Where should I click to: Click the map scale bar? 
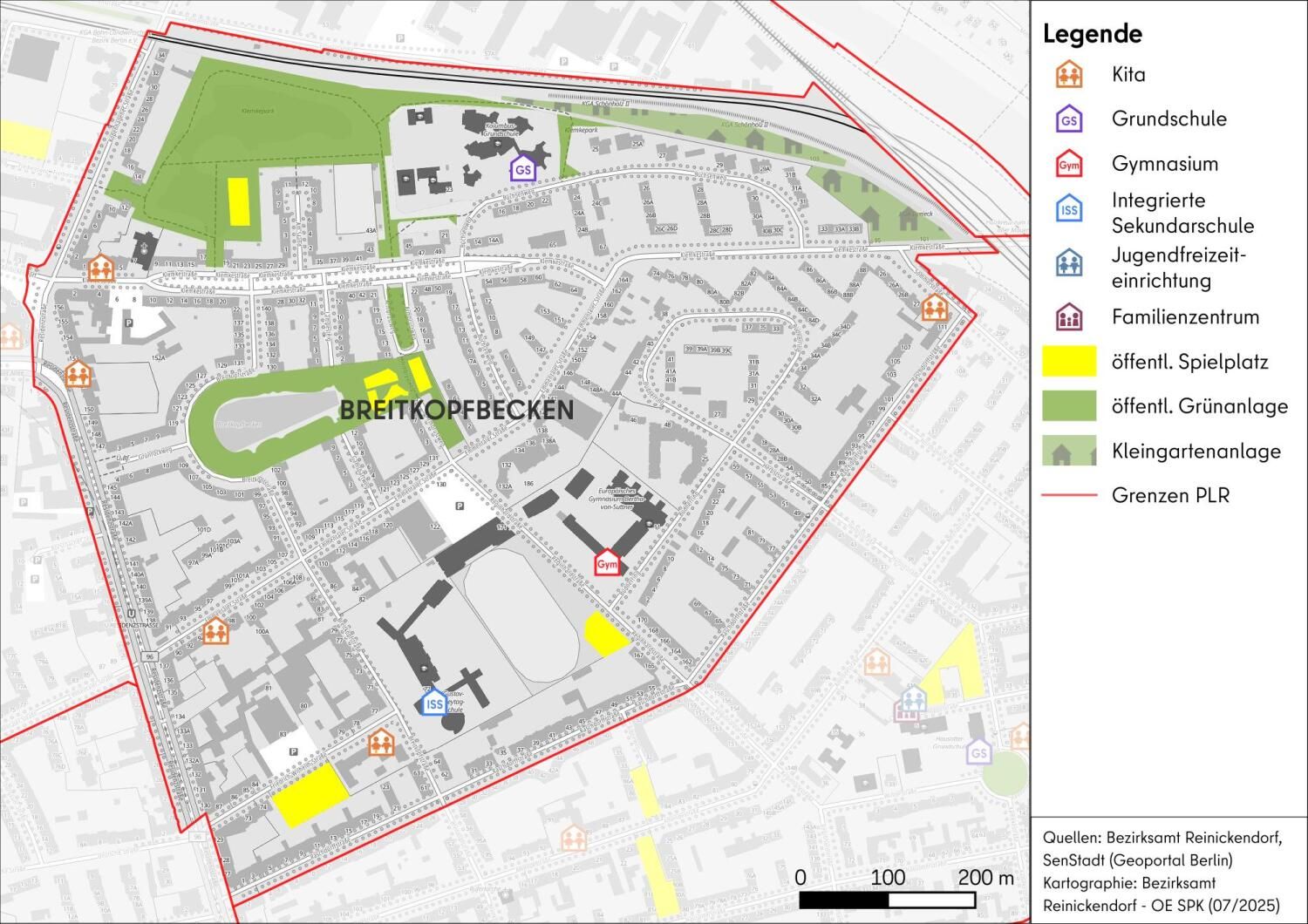click(906, 900)
